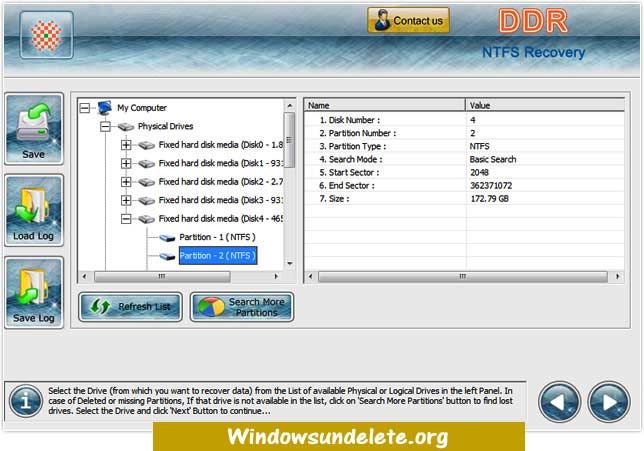The width and height of the screenshot is (644, 451).
Task: Go to previous step with back arrow
Action: pos(559,402)
